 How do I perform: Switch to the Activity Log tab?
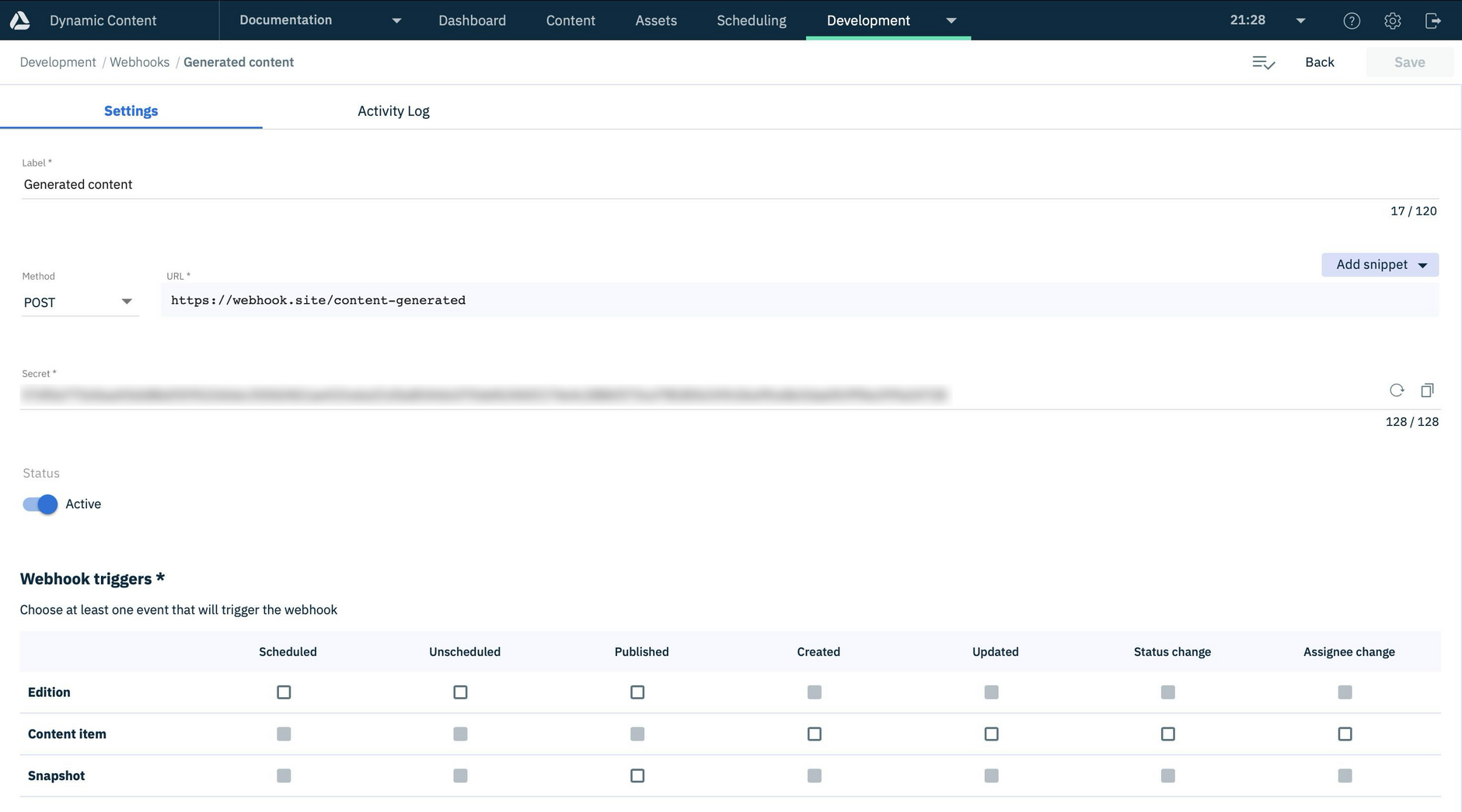click(x=393, y=111)
